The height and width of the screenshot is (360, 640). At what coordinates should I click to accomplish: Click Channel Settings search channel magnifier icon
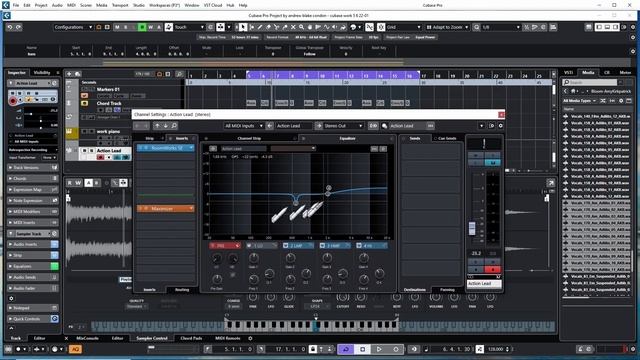point(174,126)
